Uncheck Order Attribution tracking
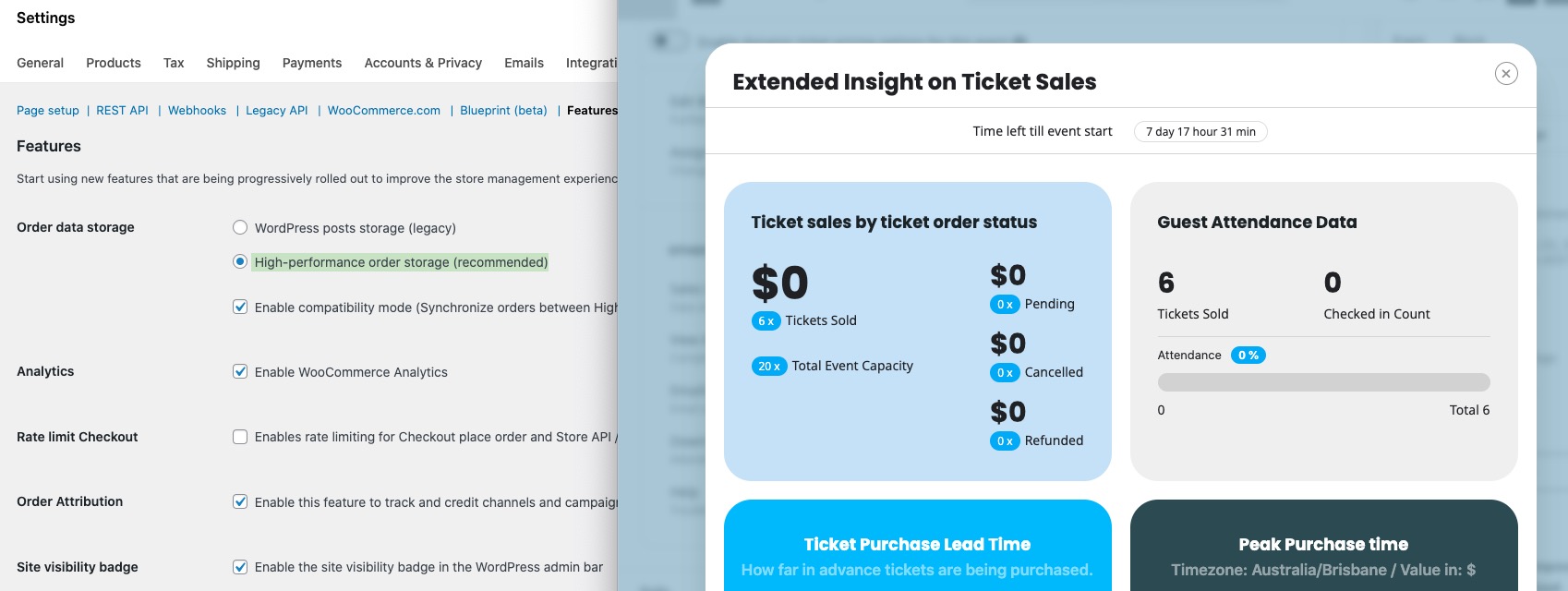The height and width of the screenshot is (591, 1568). tap(240, 502)
